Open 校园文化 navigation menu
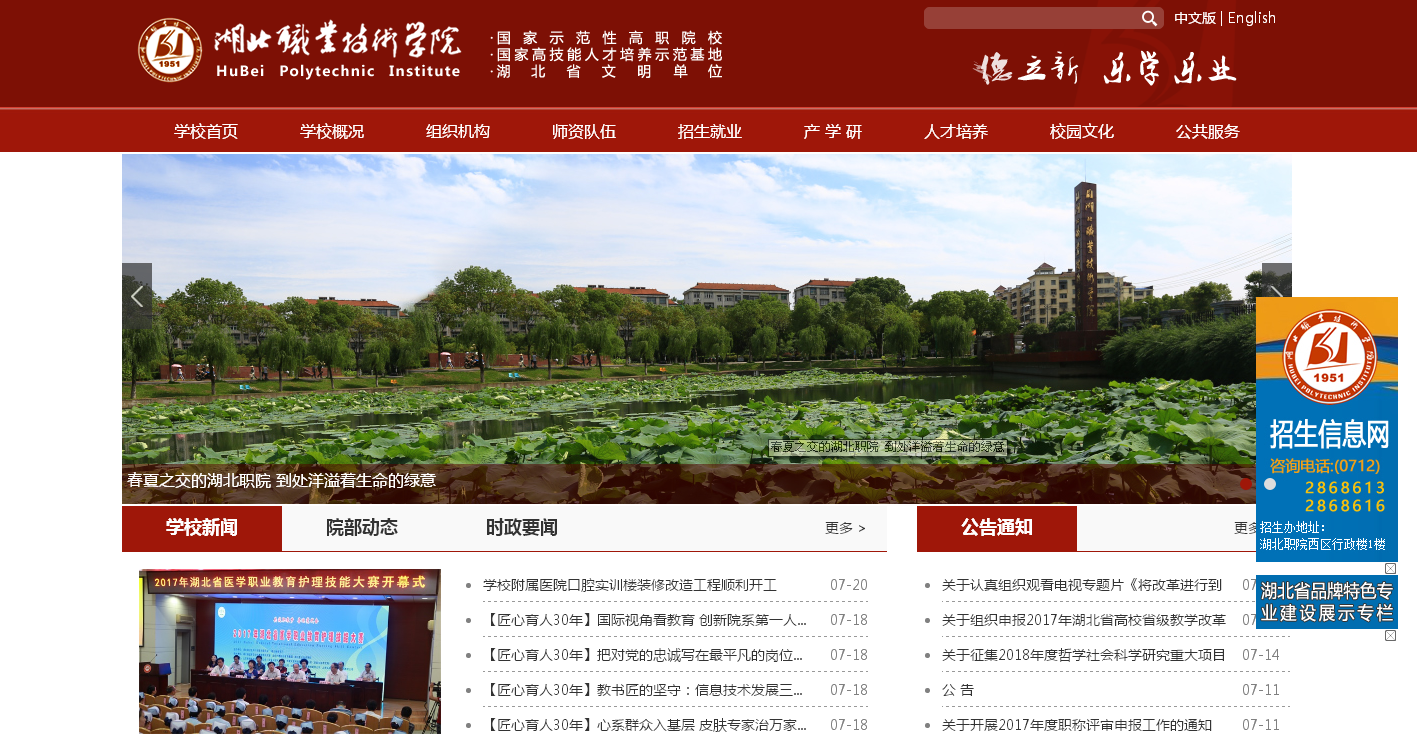This screenshot has width=1417, height=740. point(1082,131)
